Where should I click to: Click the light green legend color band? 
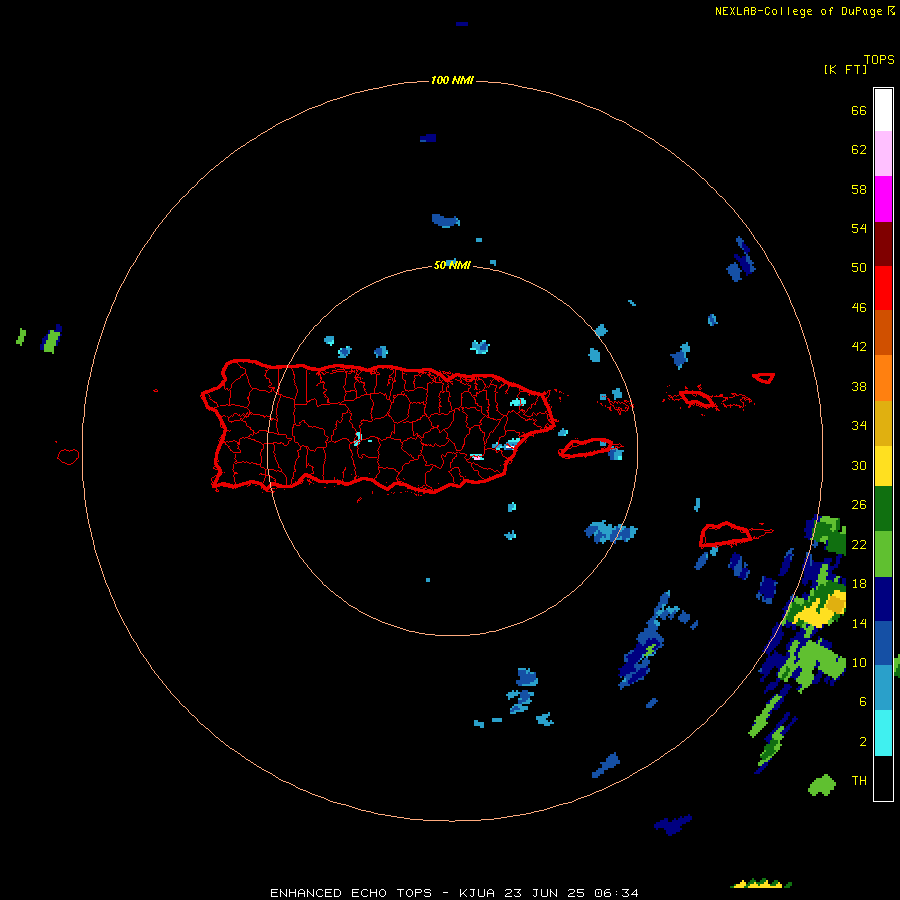coord(883,554)
